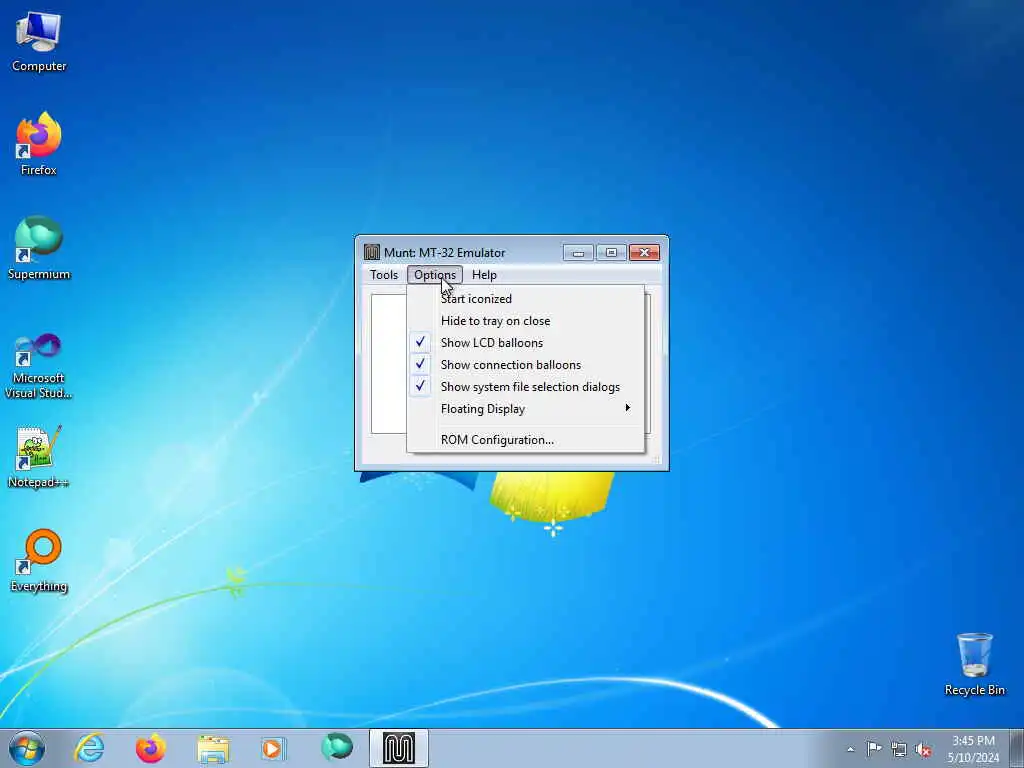Open the clock showing 3:45 PM
1024x768 pixels.
[x=973, y=749]
